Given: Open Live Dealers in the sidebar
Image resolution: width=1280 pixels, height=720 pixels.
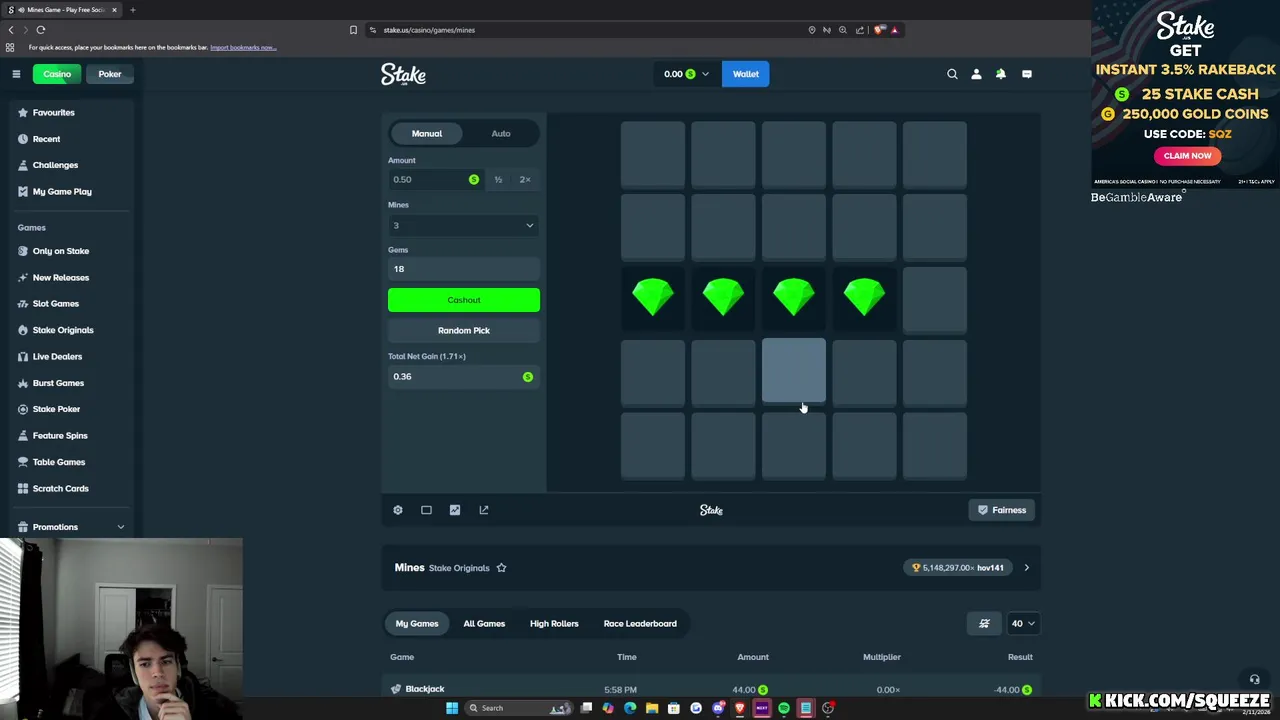Looking at the screenshot, I should point(57,356).
